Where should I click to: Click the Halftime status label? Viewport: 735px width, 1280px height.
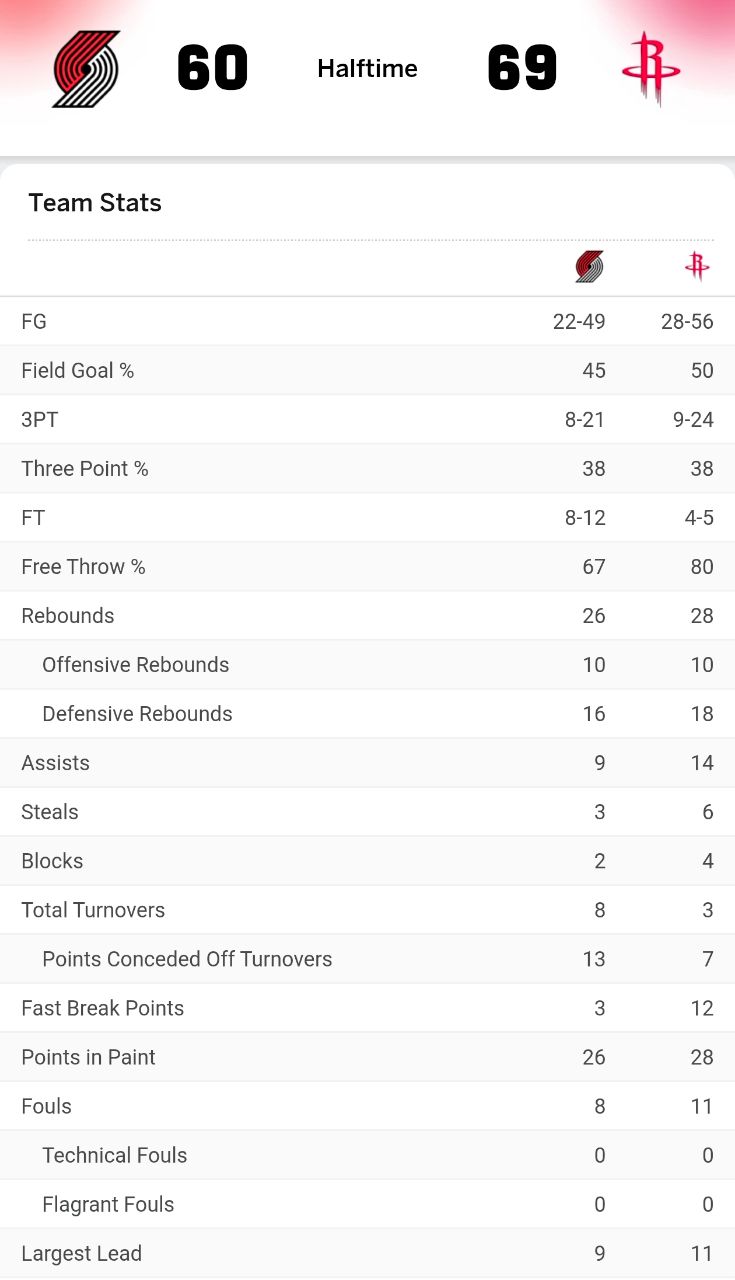(367, 68)
